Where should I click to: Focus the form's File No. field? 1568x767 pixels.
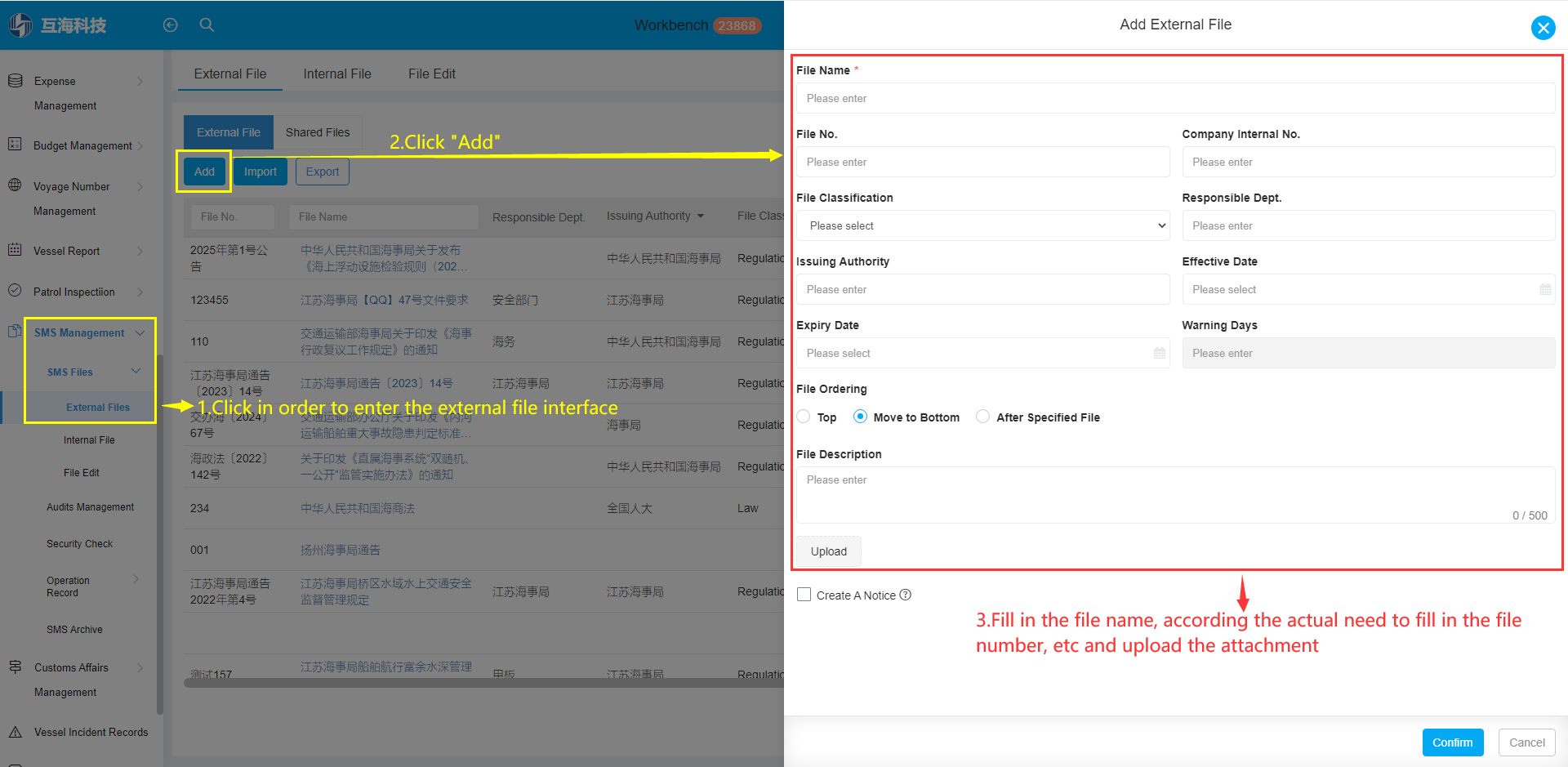pos(983,162)
